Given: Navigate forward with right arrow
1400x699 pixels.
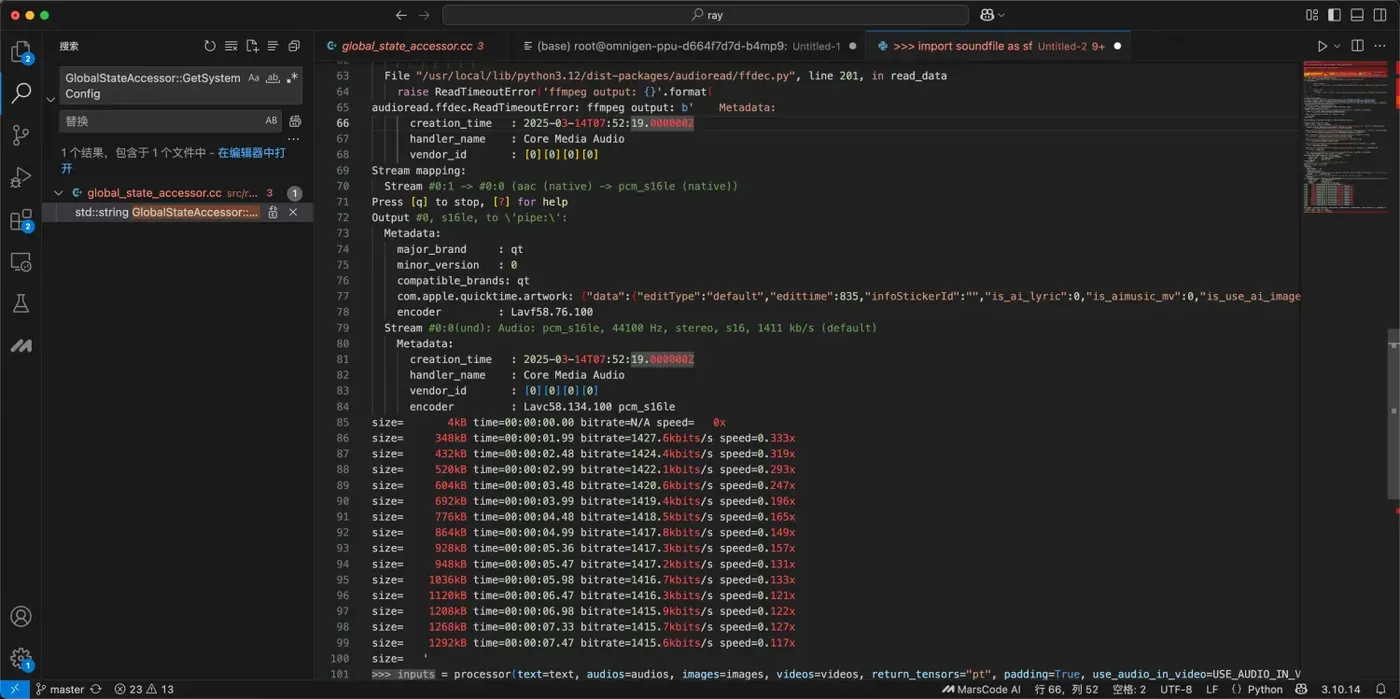Looking at the screenshot, I should (424, 15).
